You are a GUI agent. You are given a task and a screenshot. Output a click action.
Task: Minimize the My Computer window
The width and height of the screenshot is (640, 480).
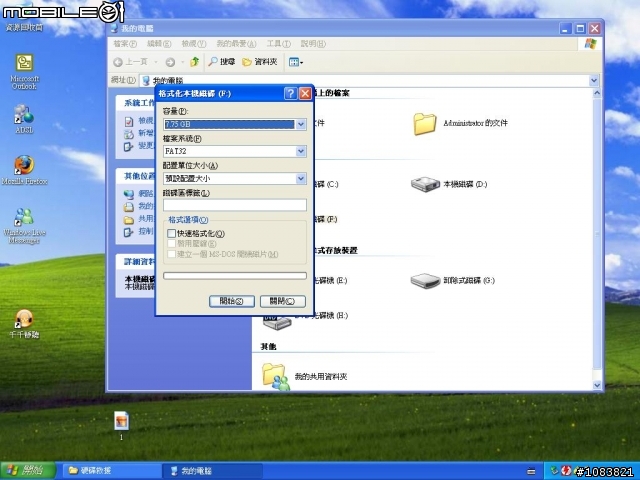(x=566, y=29)
